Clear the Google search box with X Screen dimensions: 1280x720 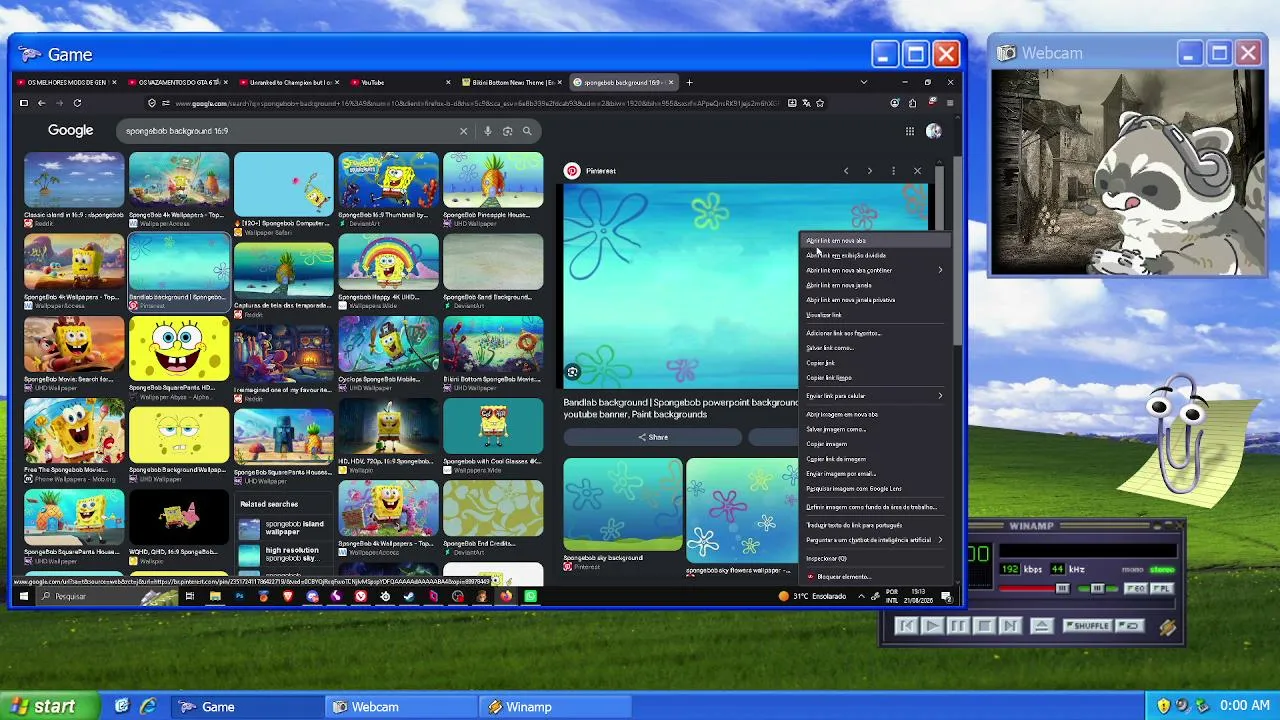(x=463, y=131)
